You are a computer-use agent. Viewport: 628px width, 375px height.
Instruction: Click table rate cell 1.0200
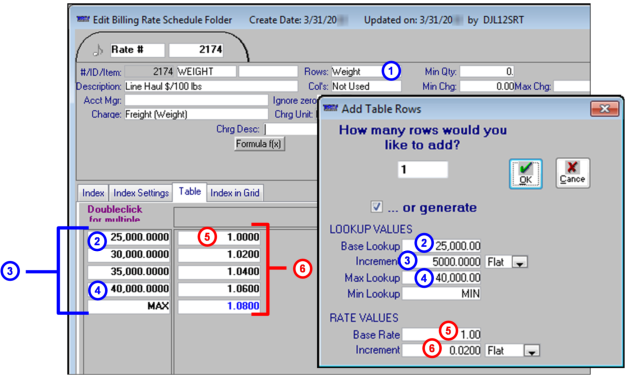(219, 254)
